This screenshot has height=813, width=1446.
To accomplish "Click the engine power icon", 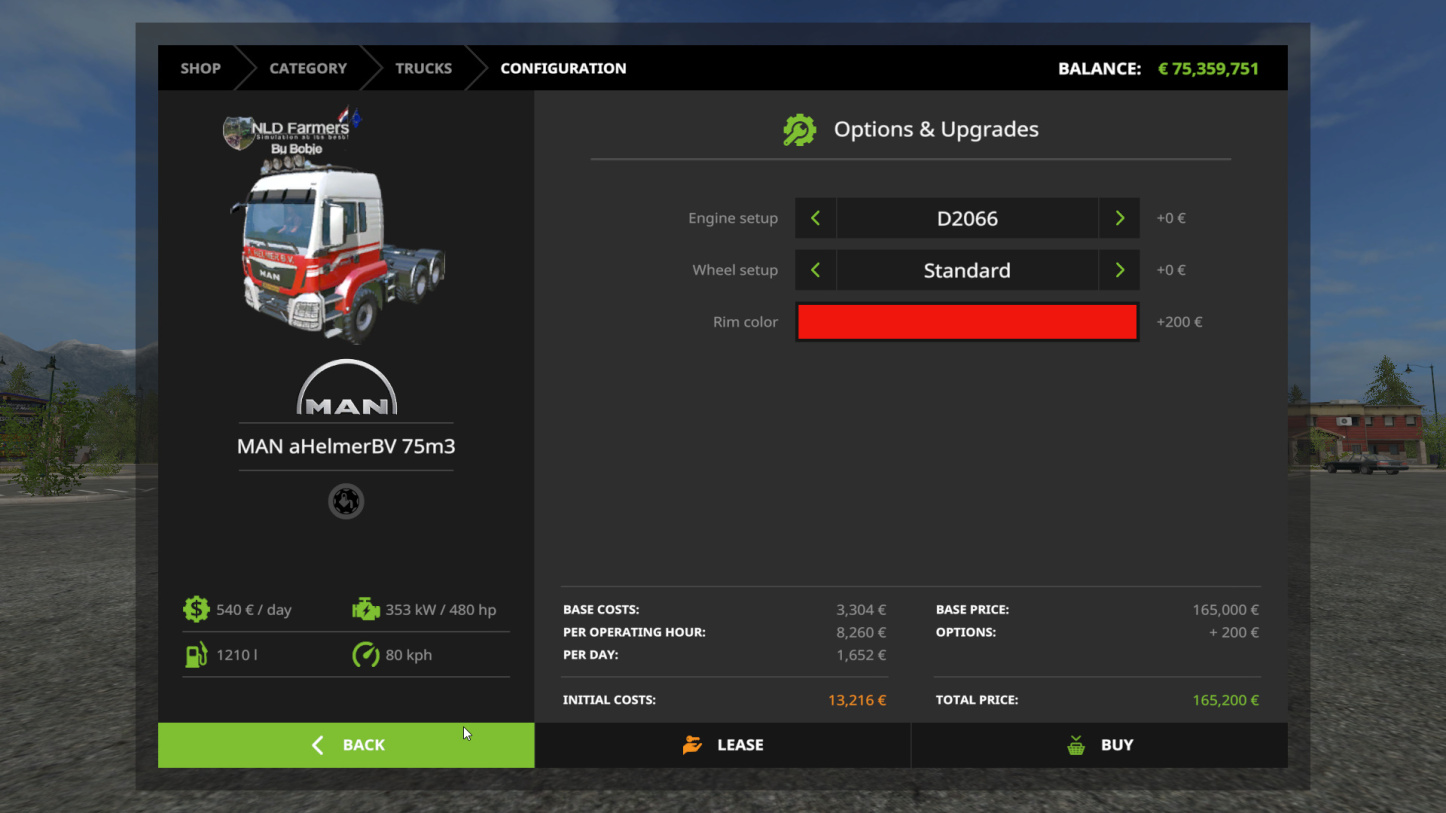I will coord(366,609).
